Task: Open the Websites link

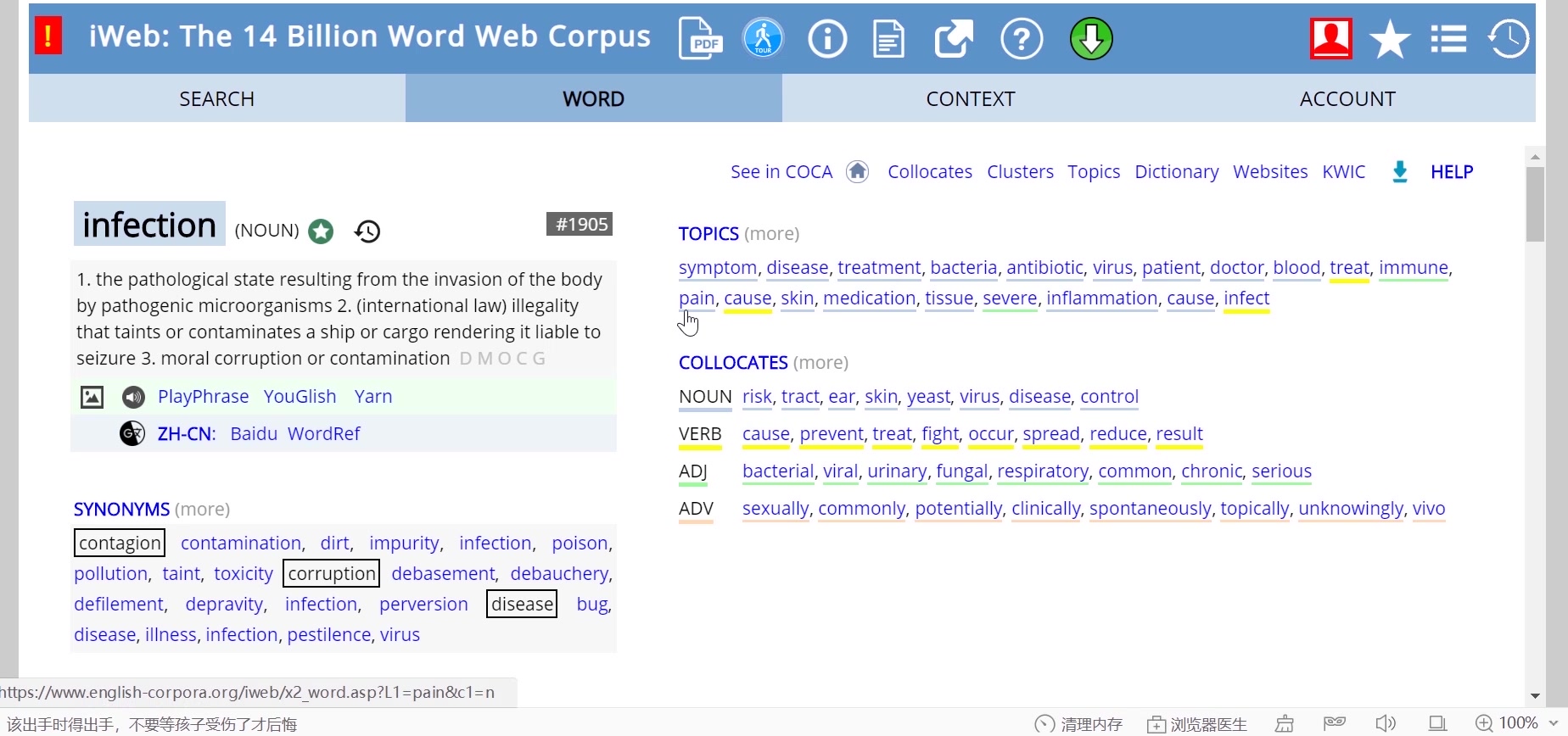Action: [x=1270, y=172]
